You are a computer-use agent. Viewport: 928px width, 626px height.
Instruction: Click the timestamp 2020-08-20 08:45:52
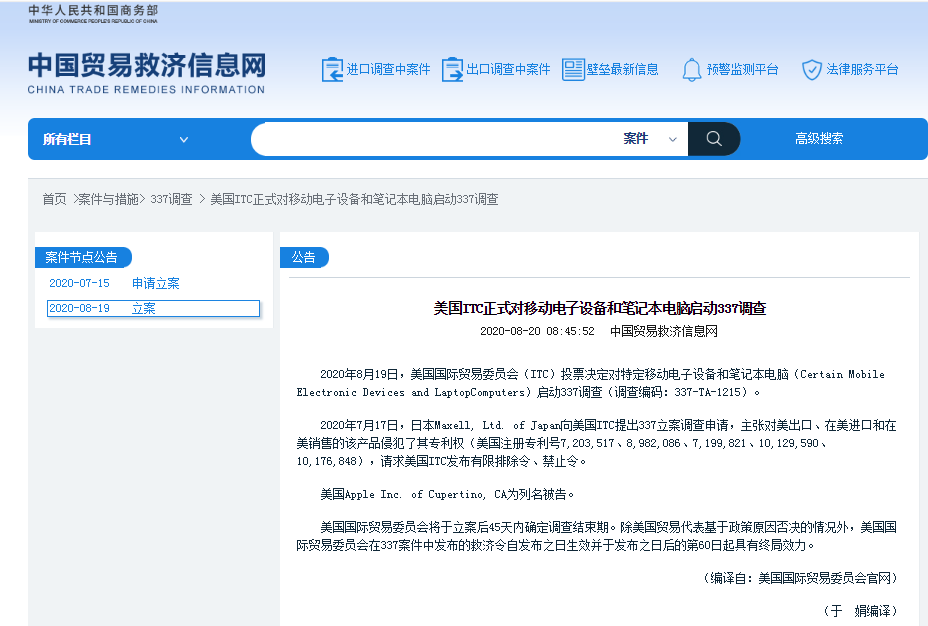click(x=537, y=331)
